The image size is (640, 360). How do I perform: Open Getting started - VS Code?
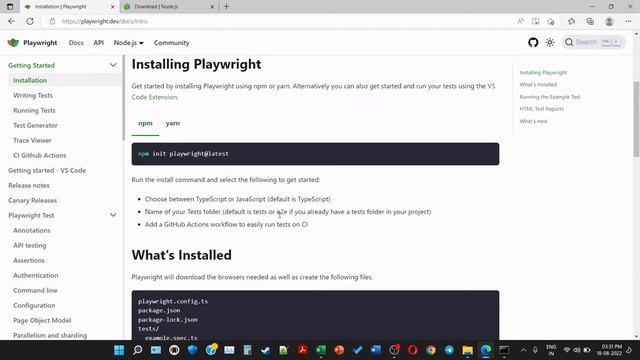point(47,170)
